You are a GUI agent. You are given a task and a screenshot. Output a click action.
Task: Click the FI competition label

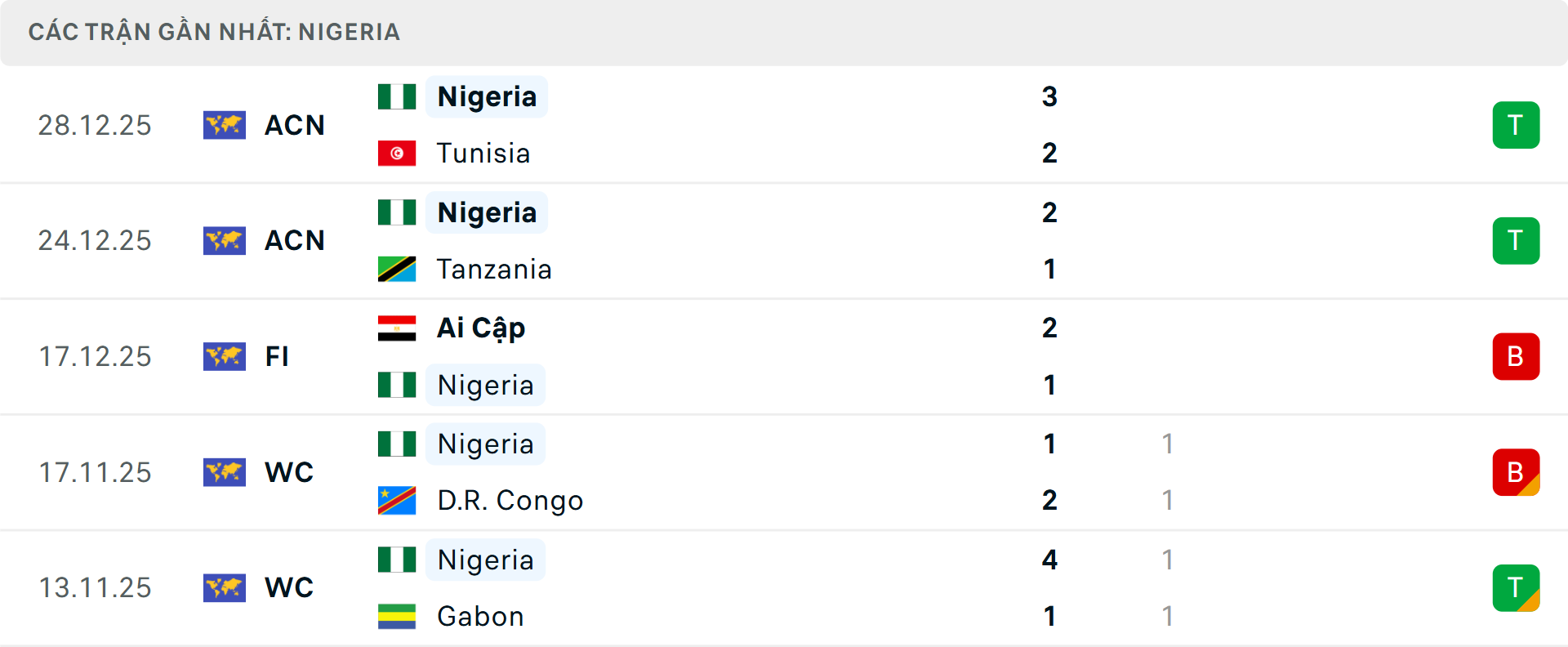278,356
